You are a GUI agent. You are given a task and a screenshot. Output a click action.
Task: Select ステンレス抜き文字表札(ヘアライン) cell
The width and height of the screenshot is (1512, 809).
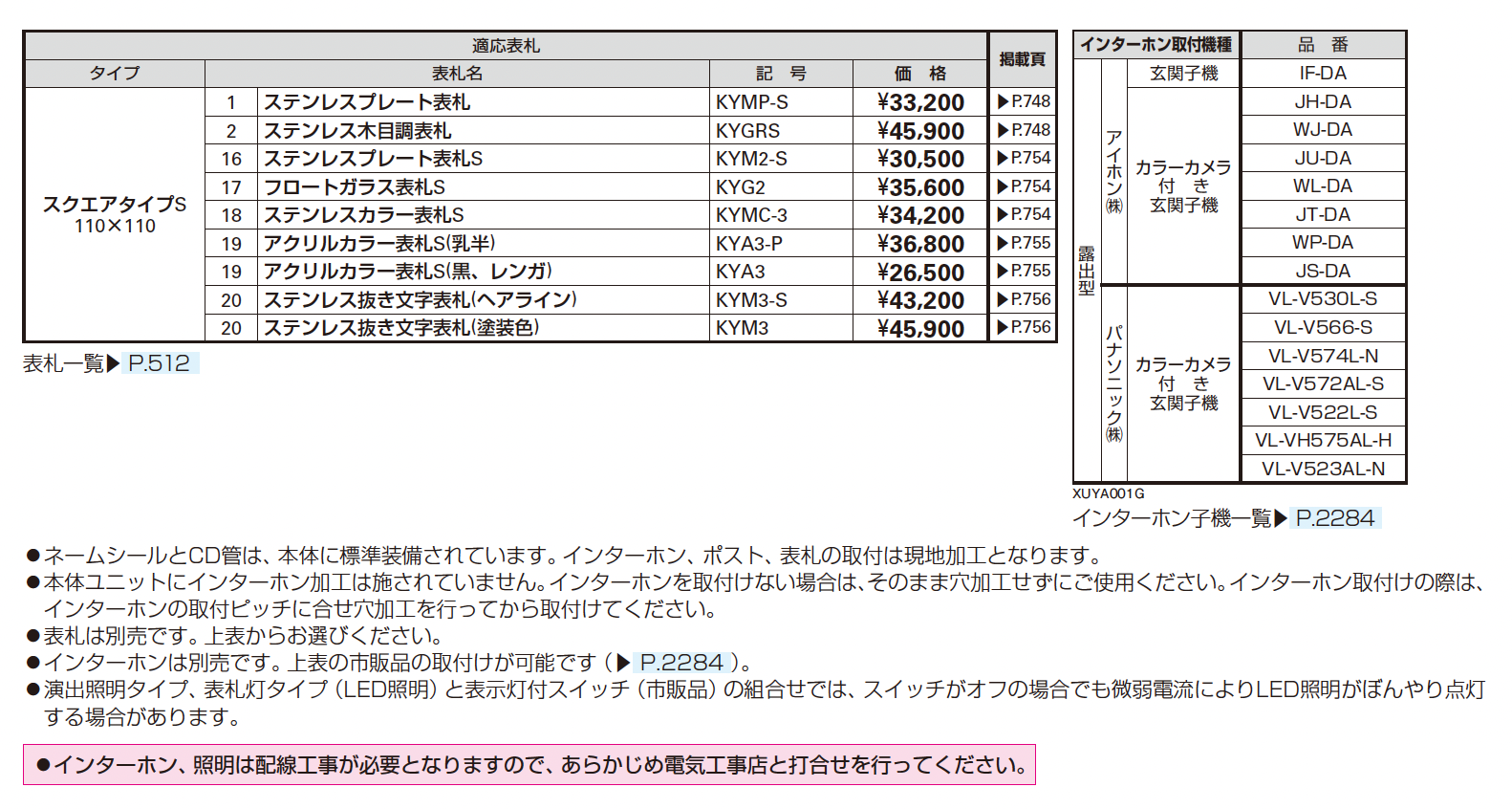(x=483, y=299)
